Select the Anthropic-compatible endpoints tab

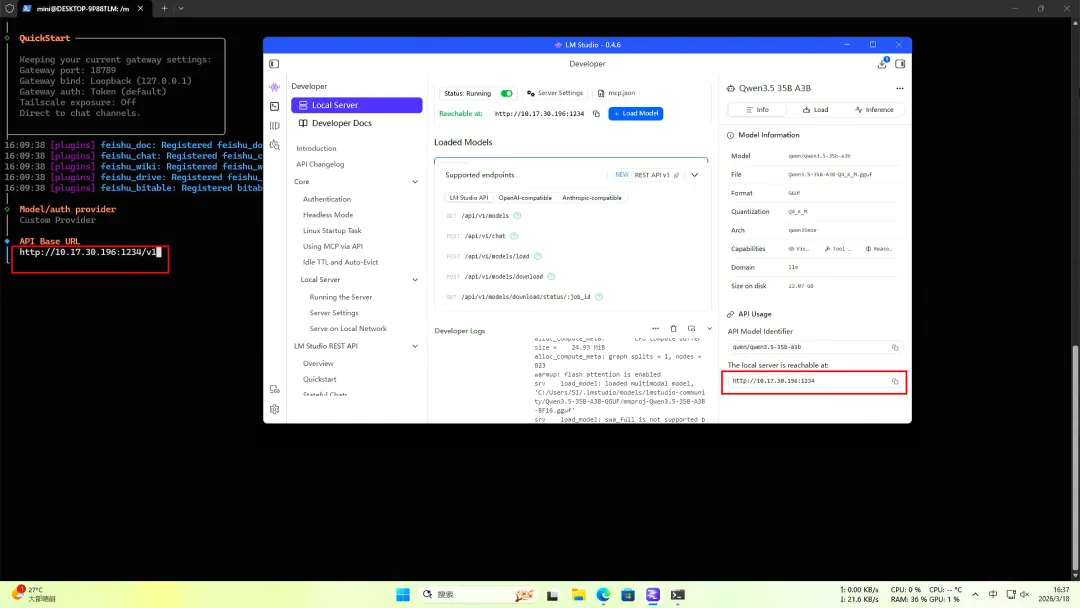[x=592, y=198]
